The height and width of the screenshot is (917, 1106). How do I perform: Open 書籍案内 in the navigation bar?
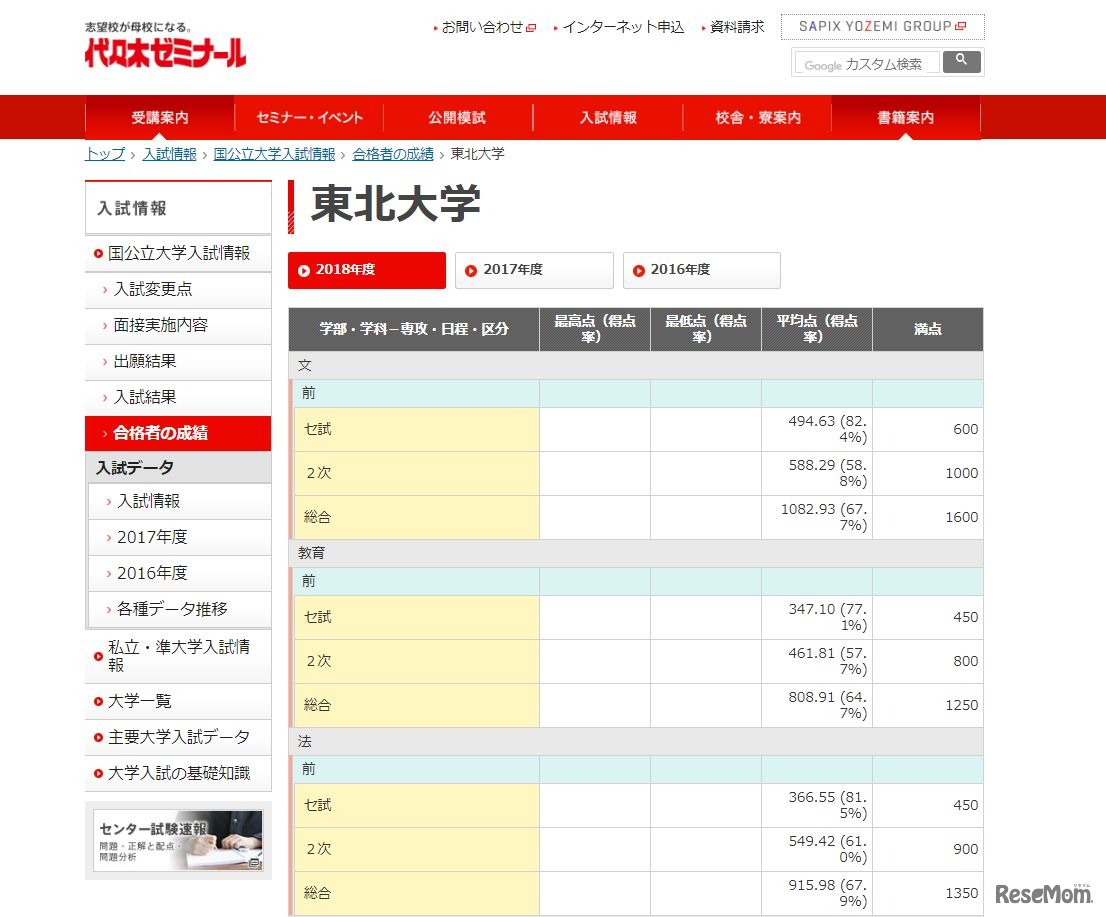click(905, 117)
